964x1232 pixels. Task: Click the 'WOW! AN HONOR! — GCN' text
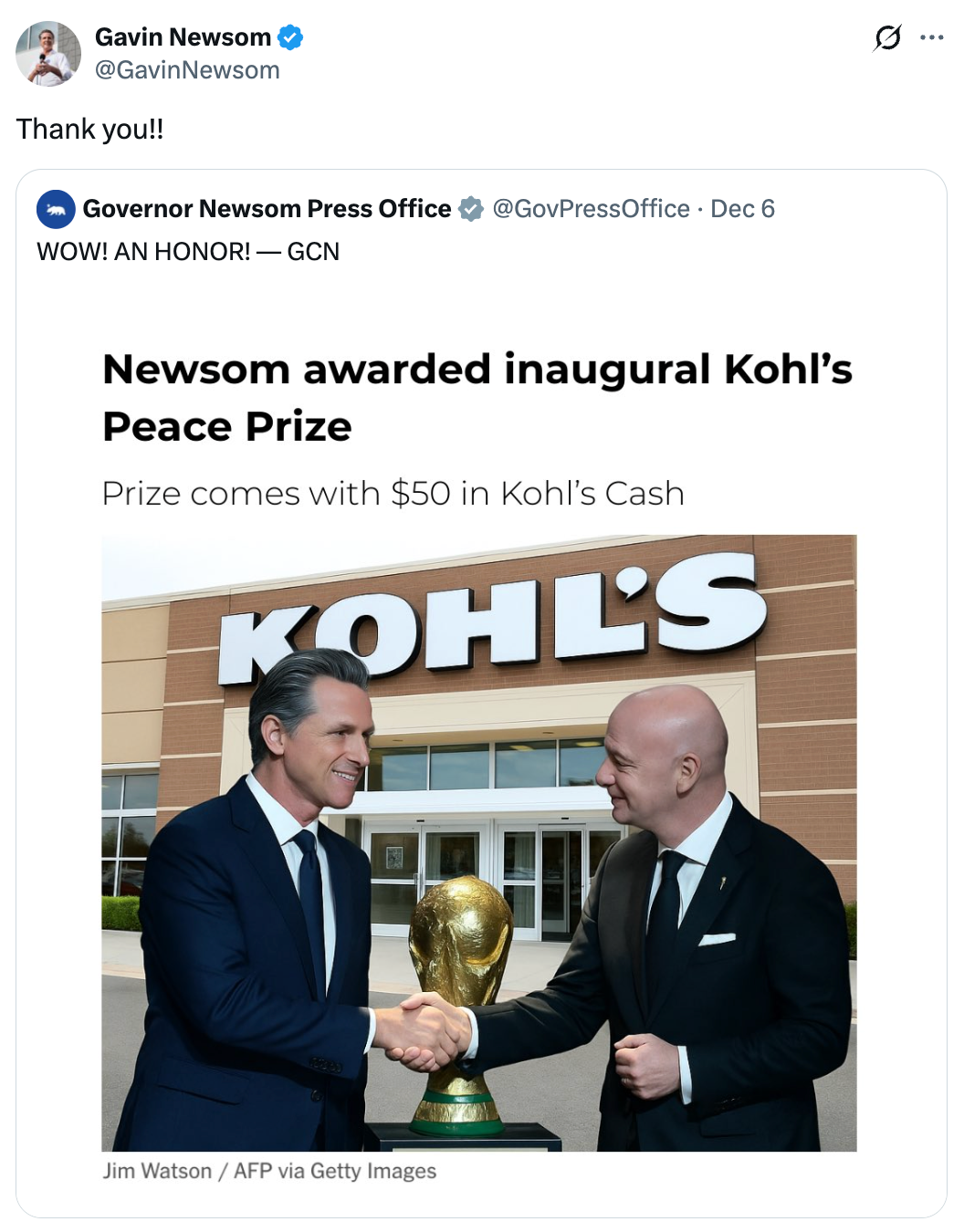(x=187, y=252)
